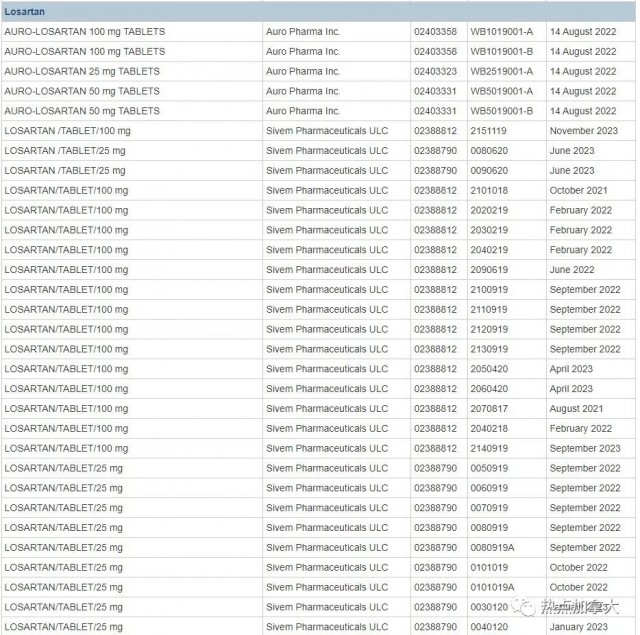This screenshot has height=635, width=640.
Task: Select lot number 2090619
Action: point(489,270)
